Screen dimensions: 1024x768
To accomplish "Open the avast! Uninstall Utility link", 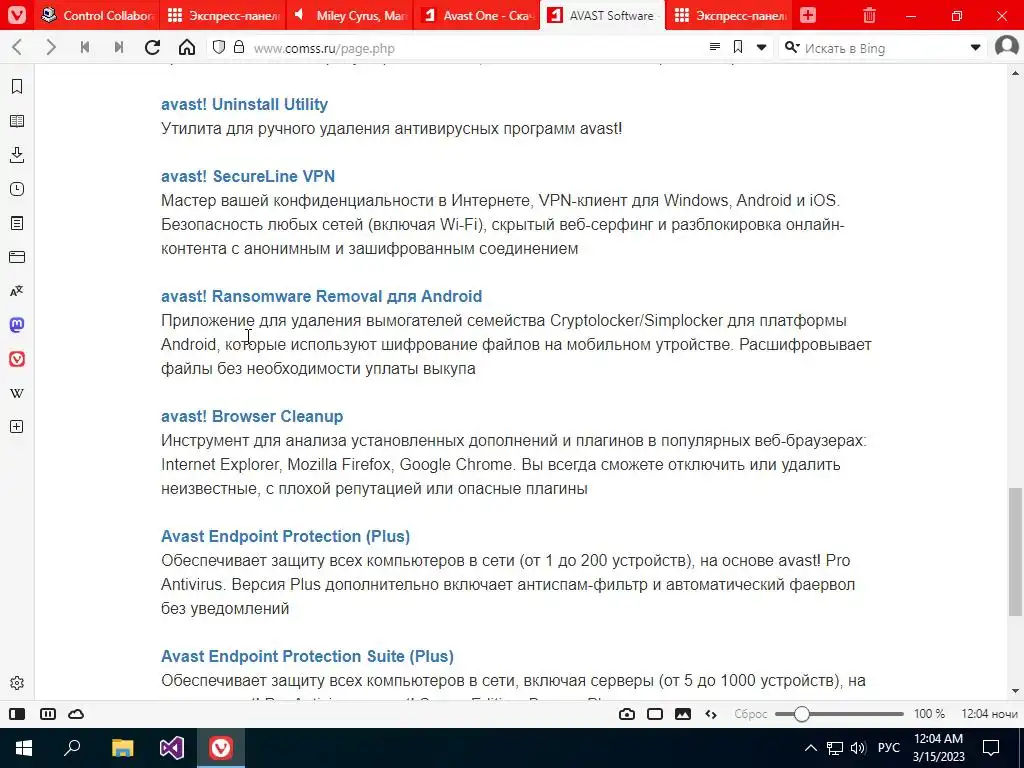I will coord(244,104).
